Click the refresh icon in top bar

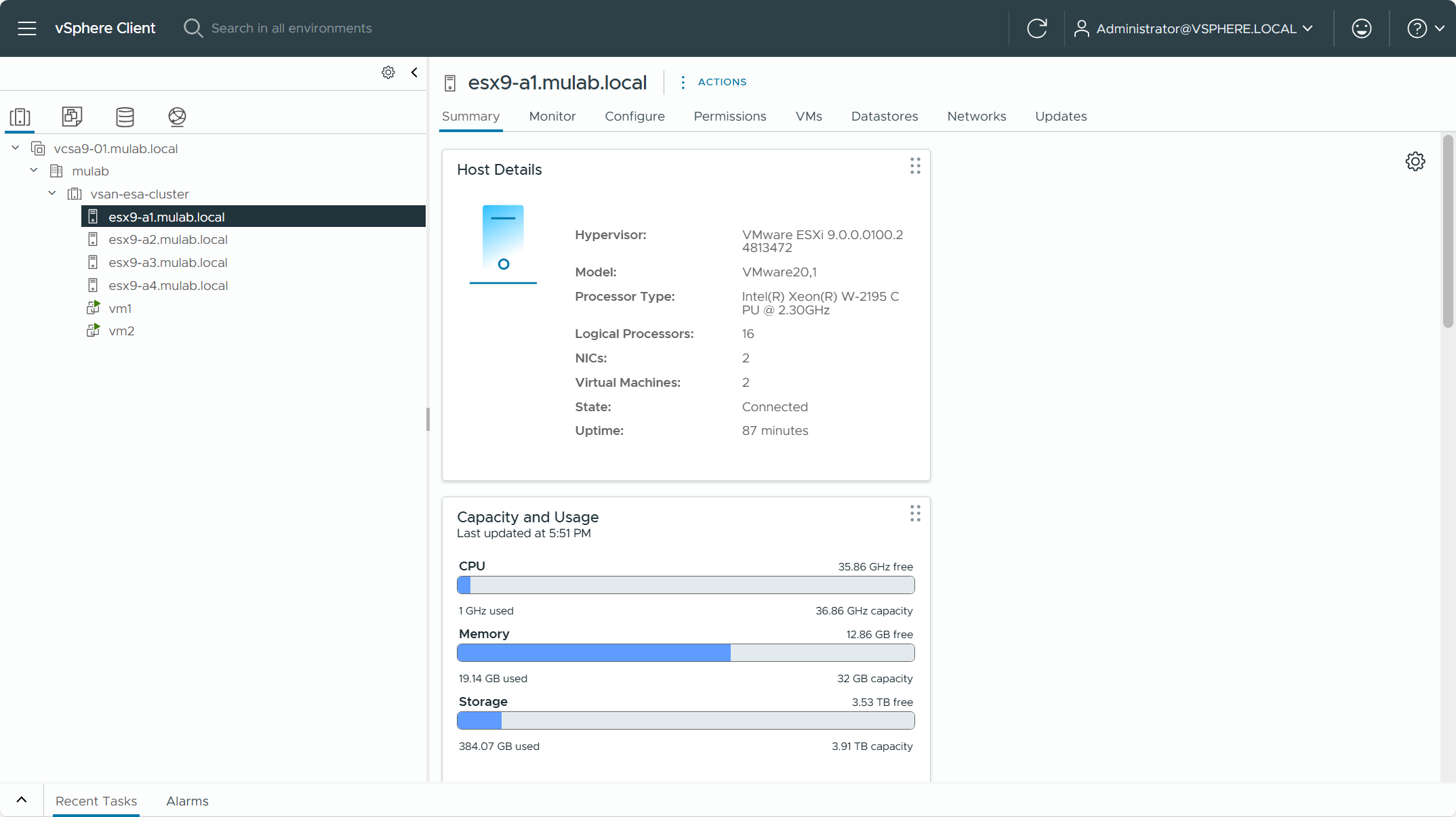(1036, 28)
